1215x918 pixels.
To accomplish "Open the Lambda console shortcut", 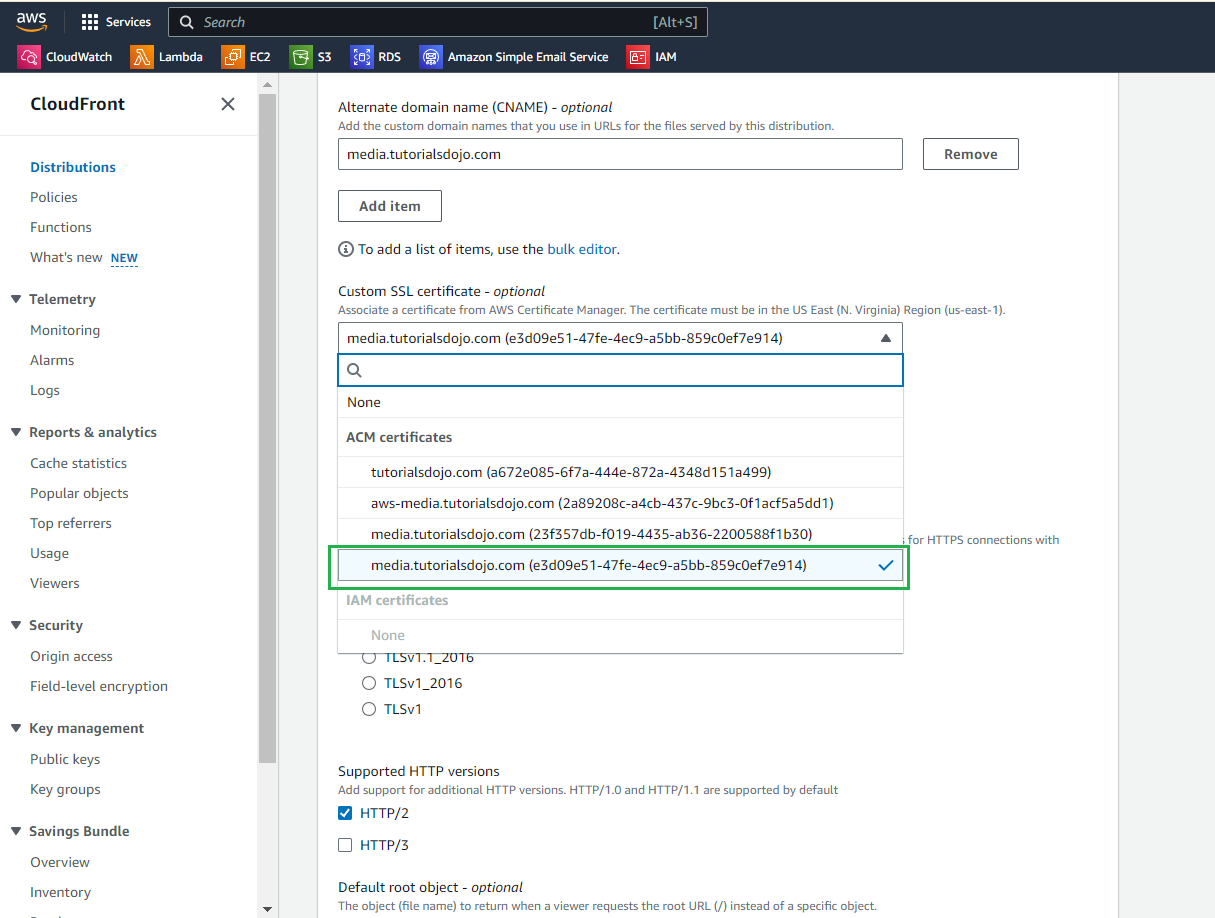I will 166,57.
